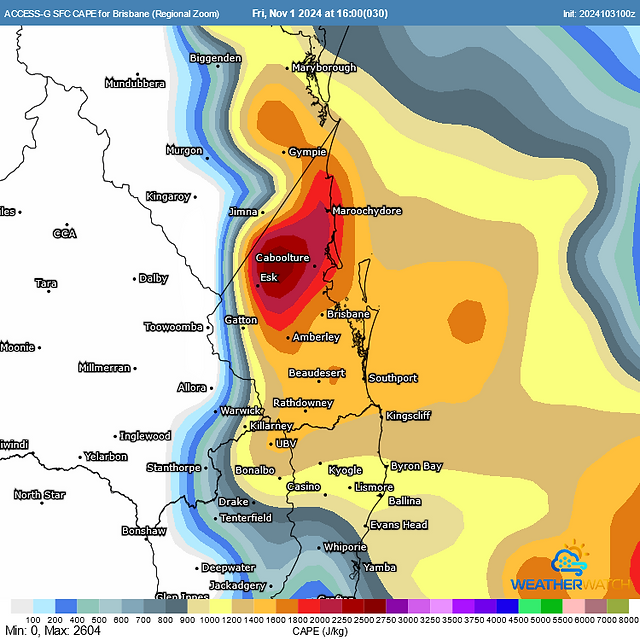This screenshot has height=640, width=640.
Task: Click the Maryborough label
Action: (x=324, y=67)
